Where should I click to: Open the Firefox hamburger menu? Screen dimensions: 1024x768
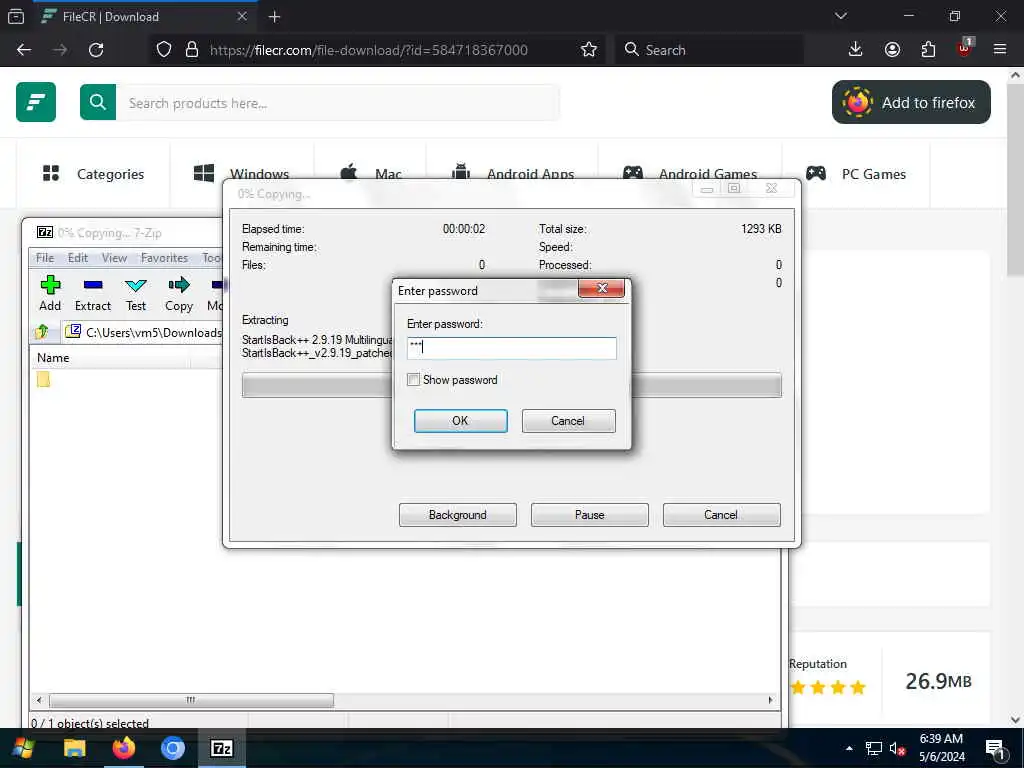tap(1000, 50)
